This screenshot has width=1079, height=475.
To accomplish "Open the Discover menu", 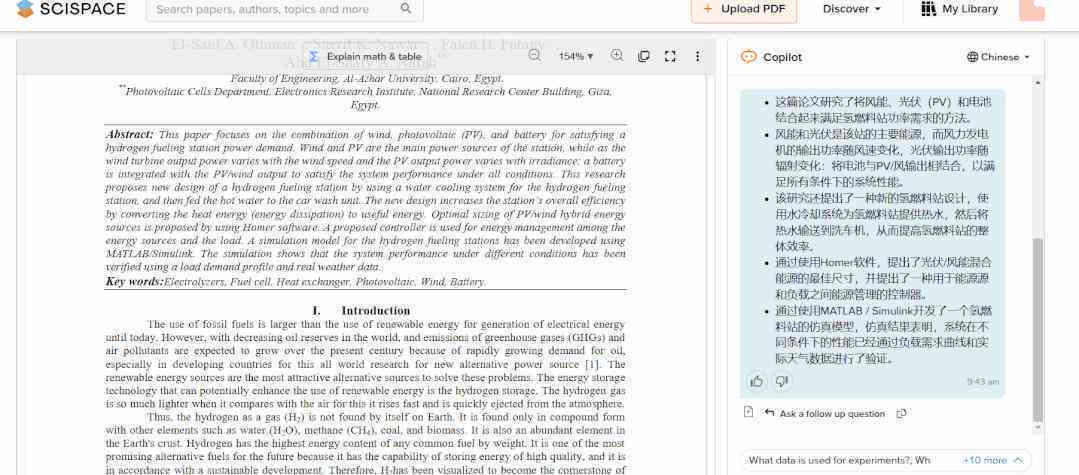I will pos(852,9).
